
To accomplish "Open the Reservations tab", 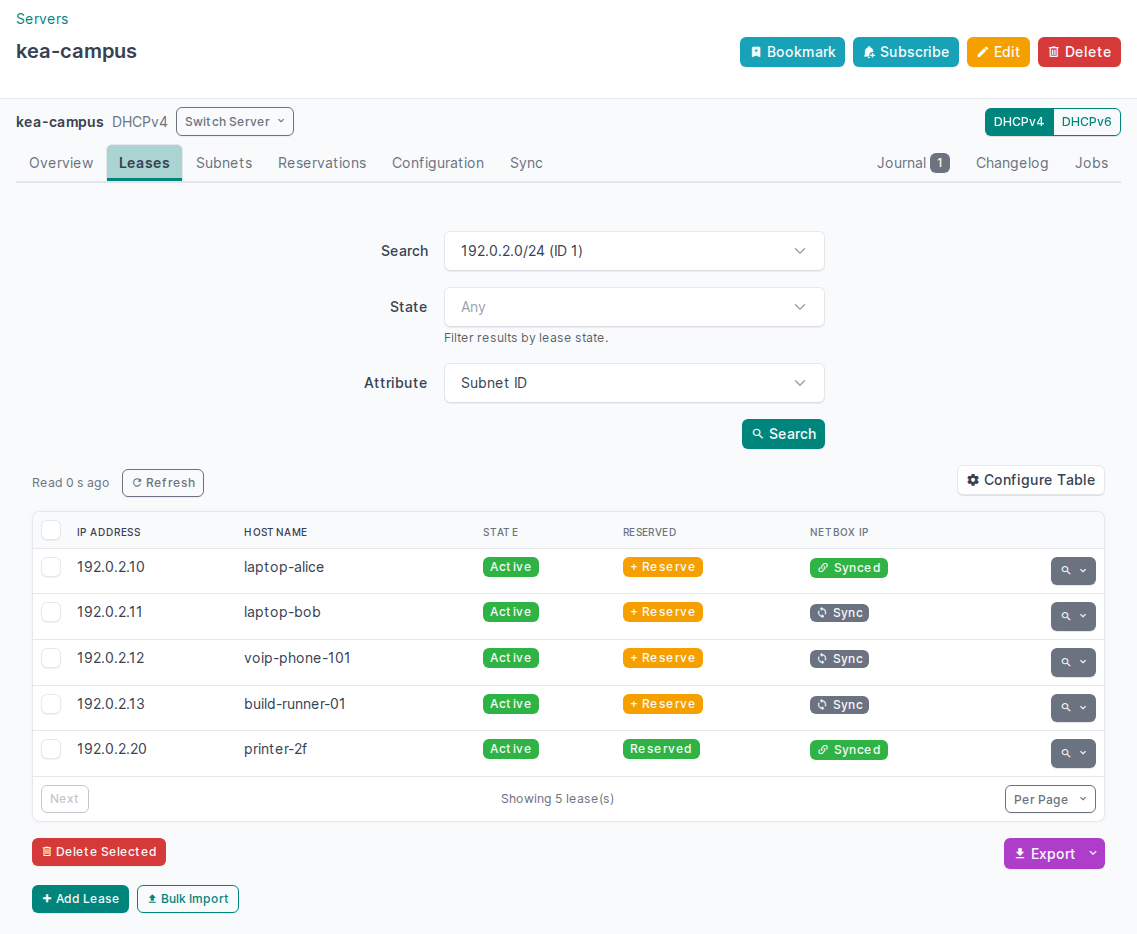I will pyautogui.click(x=322, y=163).
